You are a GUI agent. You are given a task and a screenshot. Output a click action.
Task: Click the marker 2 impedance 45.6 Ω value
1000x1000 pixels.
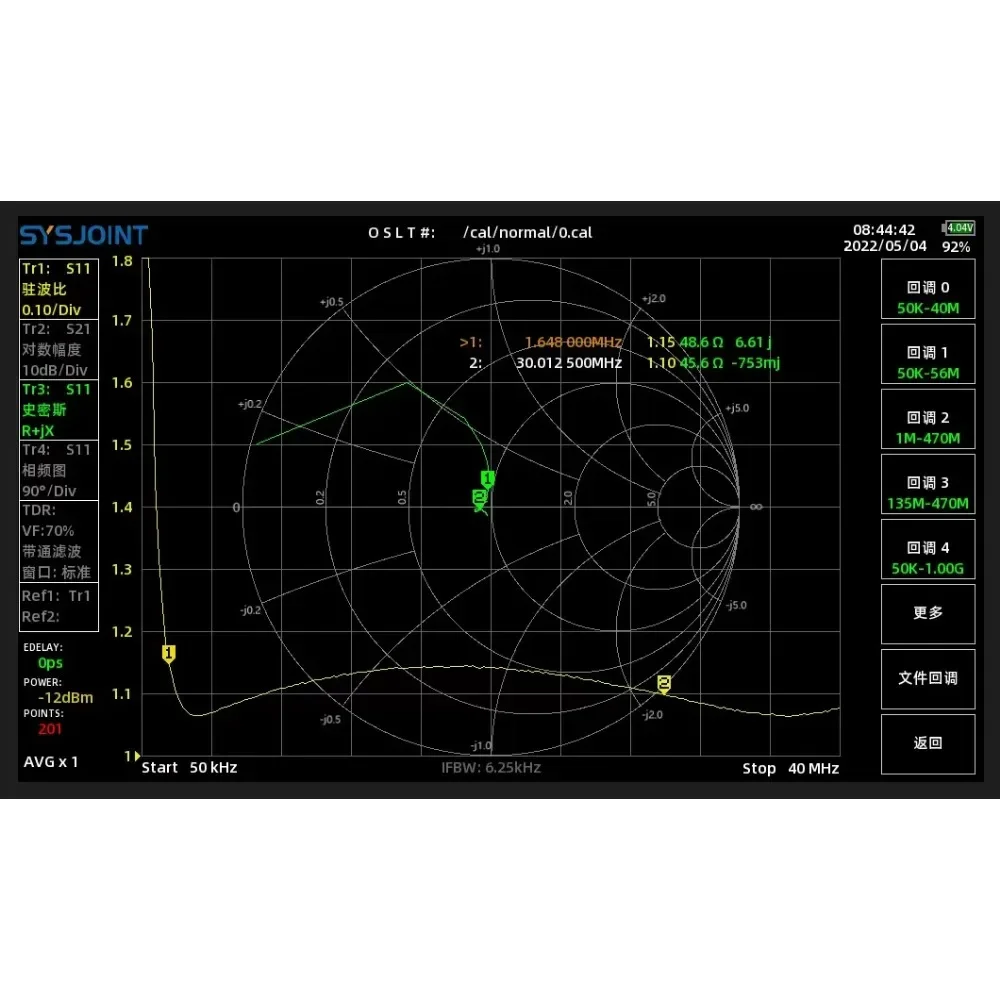tap(702, 363)
